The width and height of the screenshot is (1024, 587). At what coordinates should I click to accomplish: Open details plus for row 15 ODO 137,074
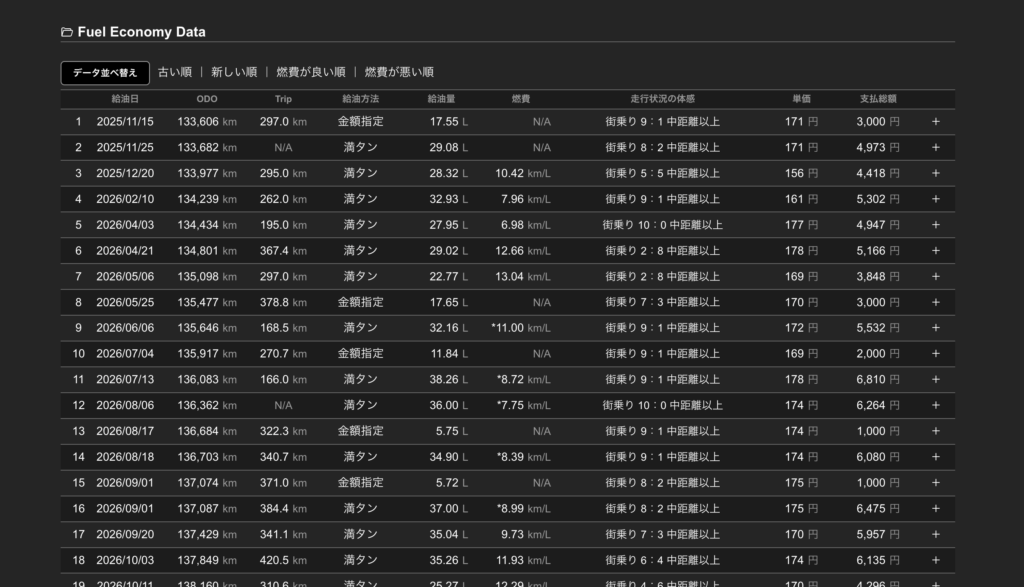(936, 483)
